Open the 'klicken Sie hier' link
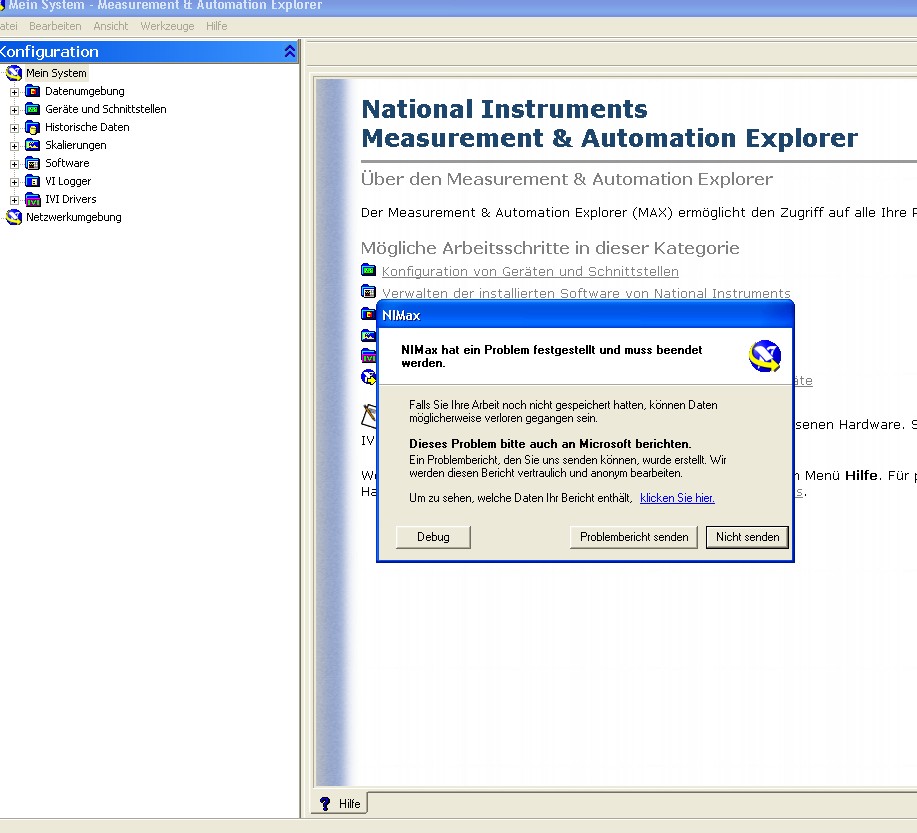917x833 pixels. [677, 498]
